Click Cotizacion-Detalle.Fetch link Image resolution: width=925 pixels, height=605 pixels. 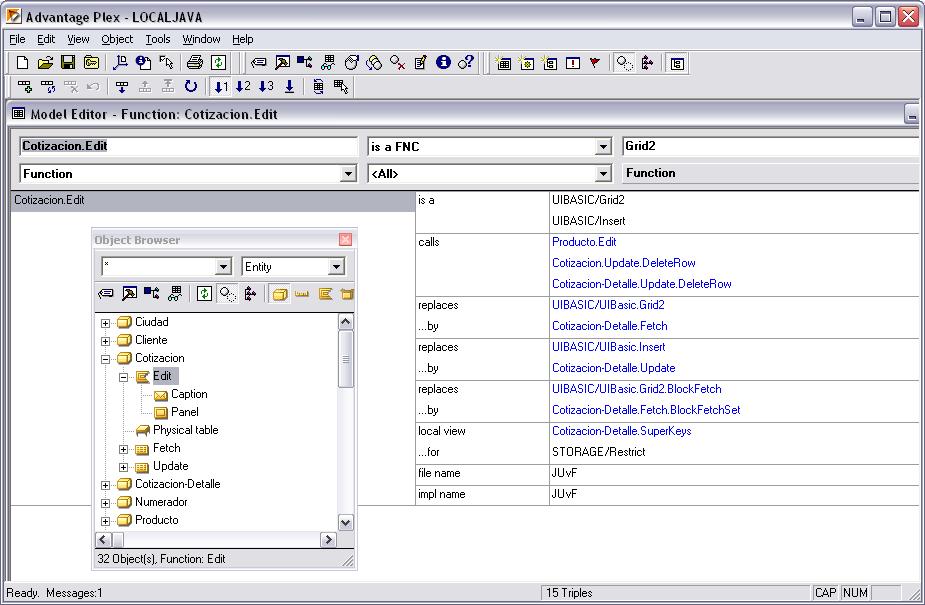(x=609, y=326)
